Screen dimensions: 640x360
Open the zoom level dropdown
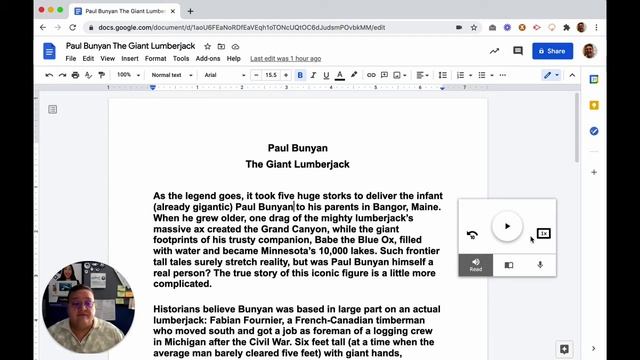tap(128, 75)
